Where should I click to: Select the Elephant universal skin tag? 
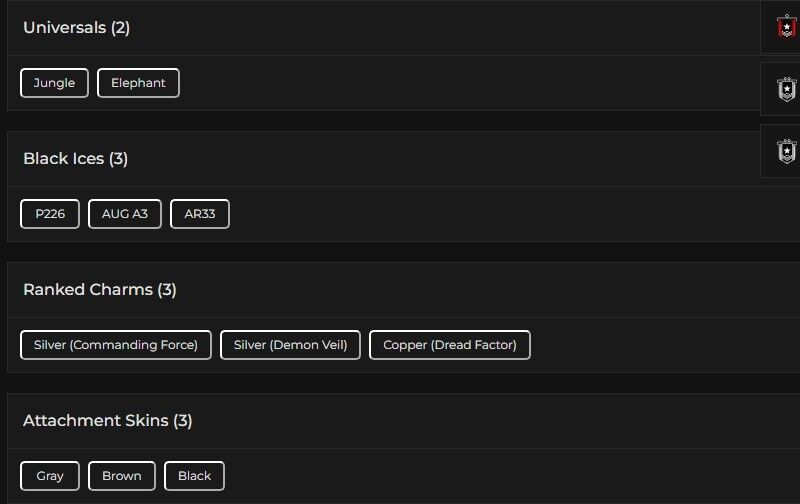click(138, 83)
